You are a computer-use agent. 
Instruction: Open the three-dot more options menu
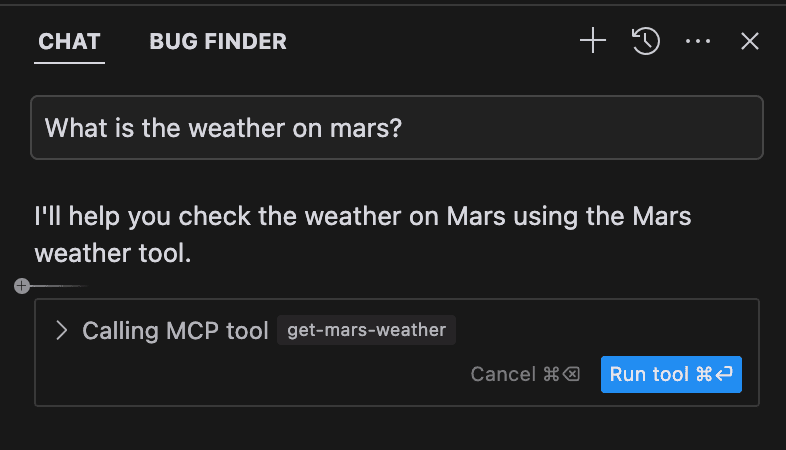[698, 41]
